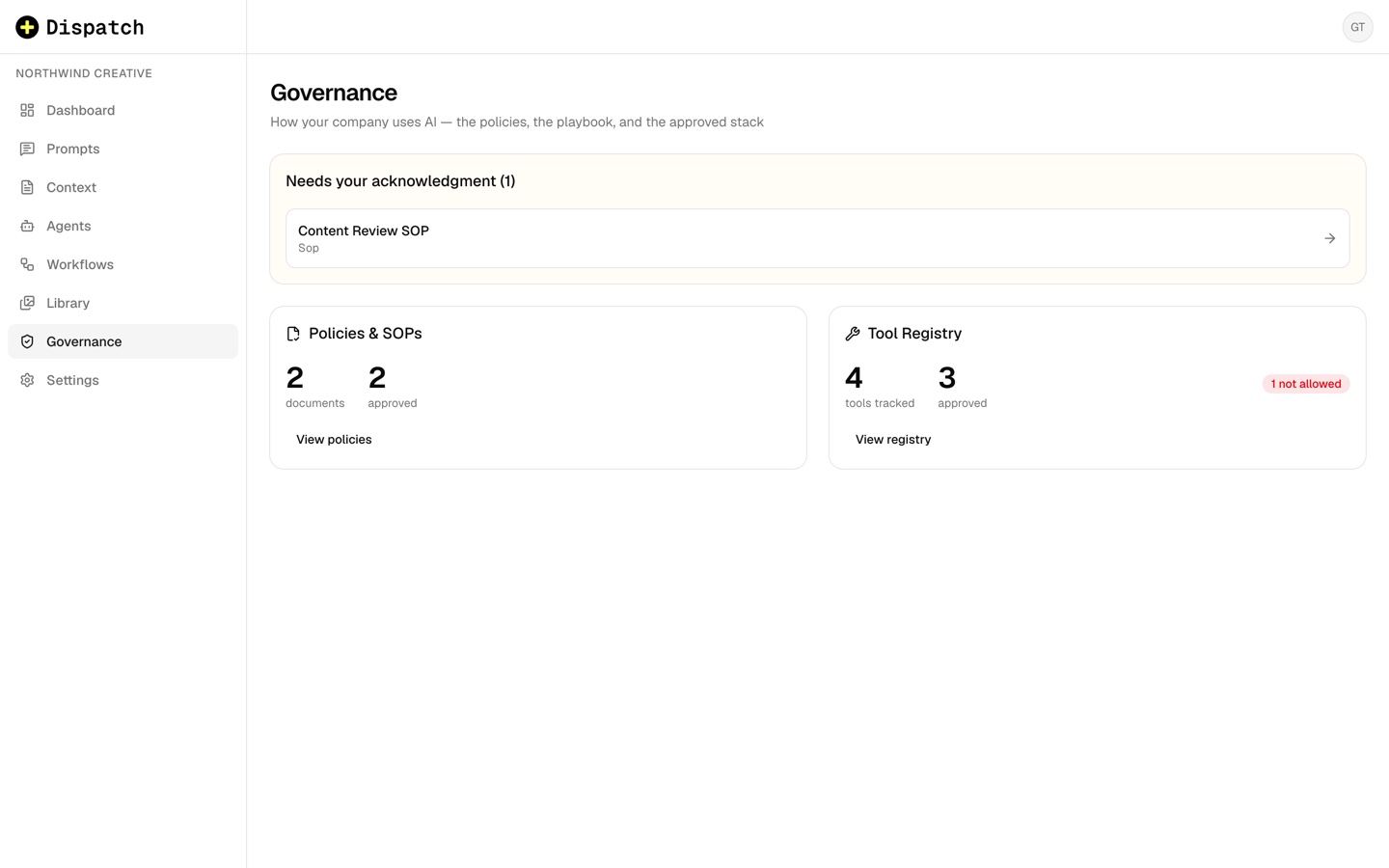Screen dimensions: 1389x868
Task: Go to Prompts in the sidebar
Action: [123, 149]
